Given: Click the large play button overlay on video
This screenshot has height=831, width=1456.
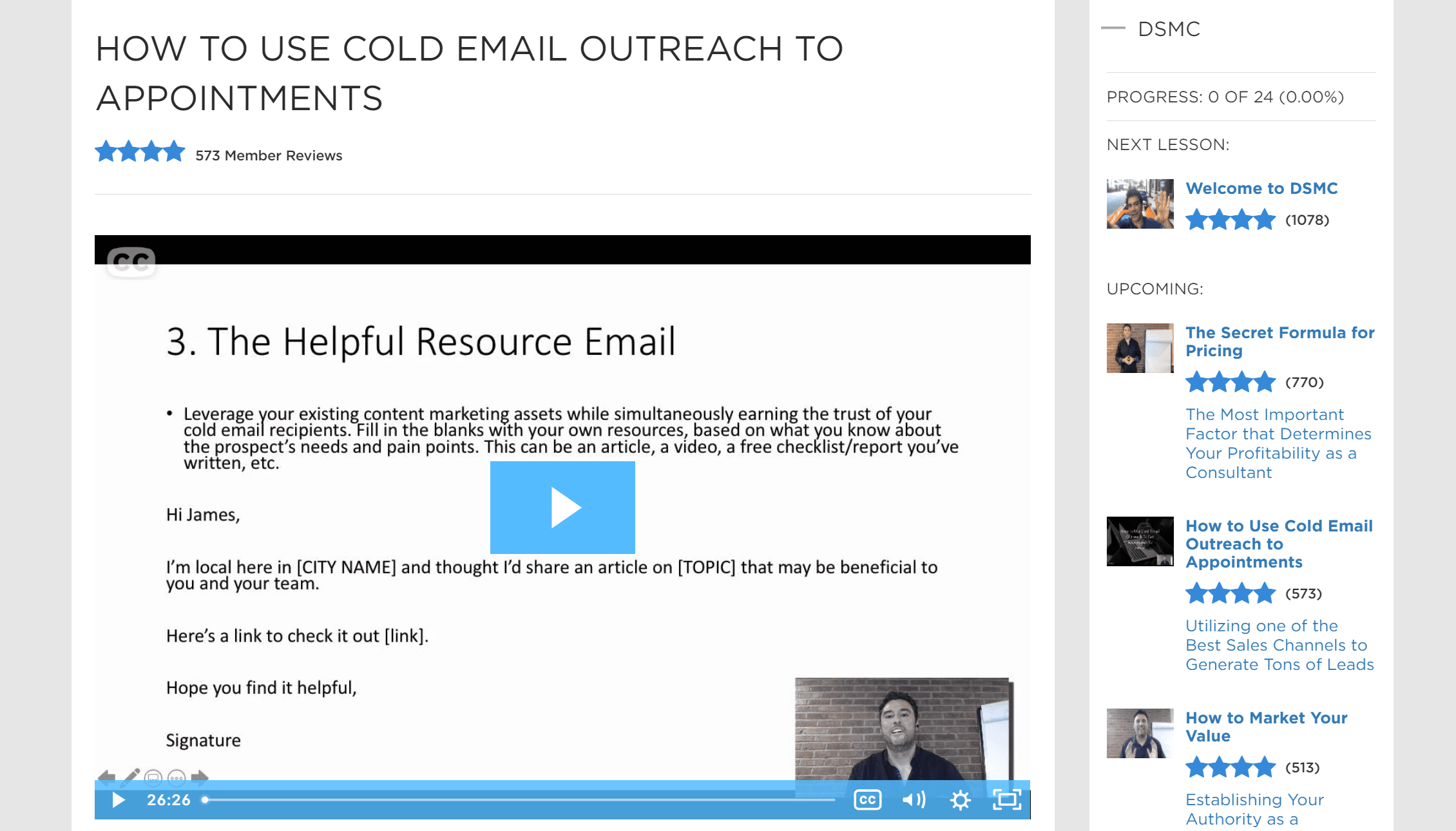Looking at the screenshot, I should point(562,508).
